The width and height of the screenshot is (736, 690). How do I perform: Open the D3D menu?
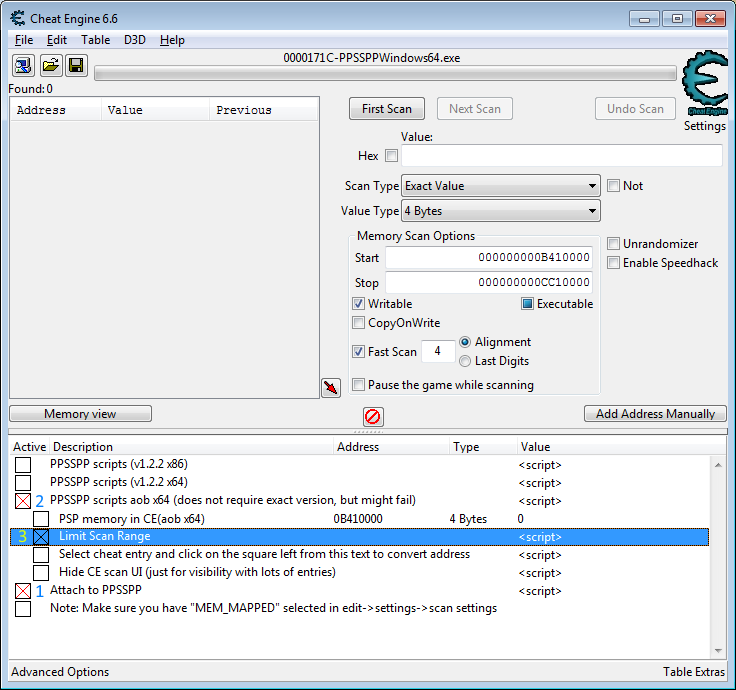(135, 40)
